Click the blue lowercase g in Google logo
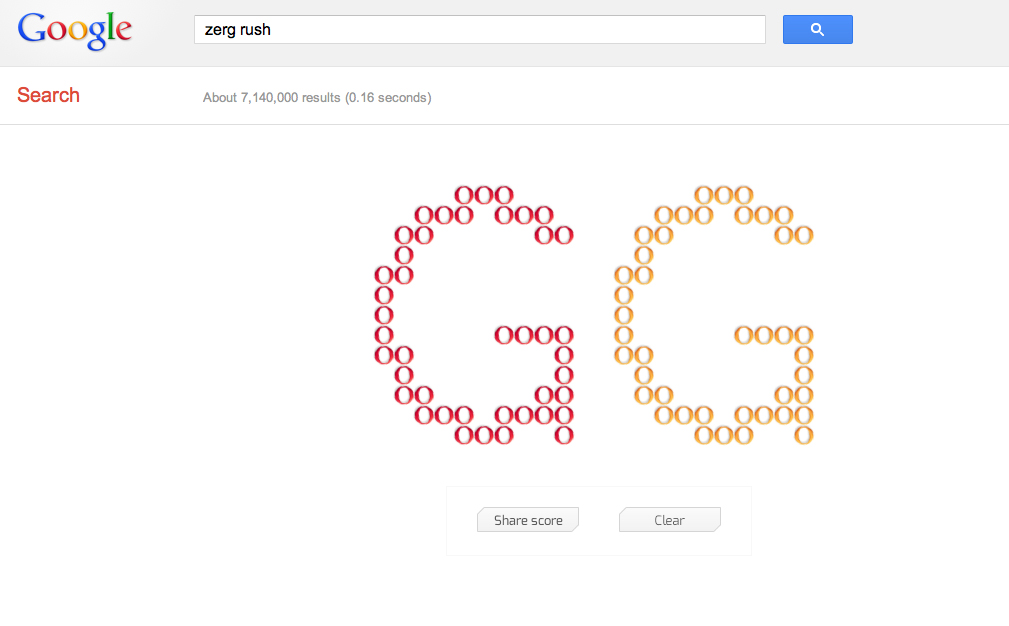The image size is (1009, 626). [97, 36]
